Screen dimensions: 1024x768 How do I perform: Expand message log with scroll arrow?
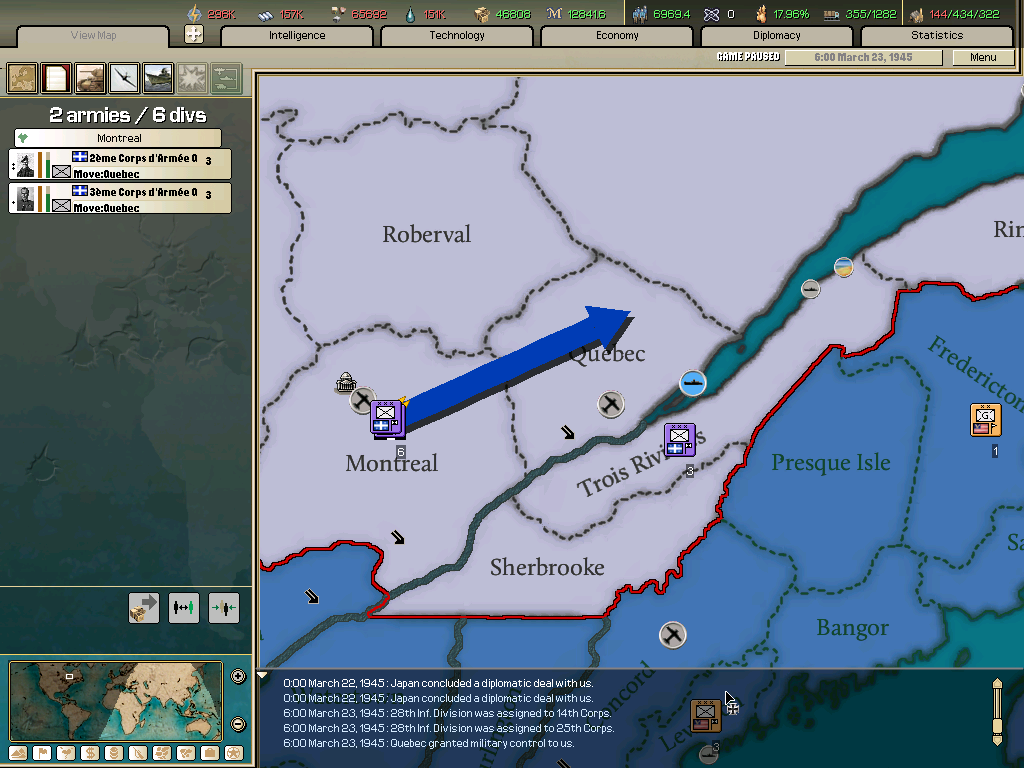[262, 675]
